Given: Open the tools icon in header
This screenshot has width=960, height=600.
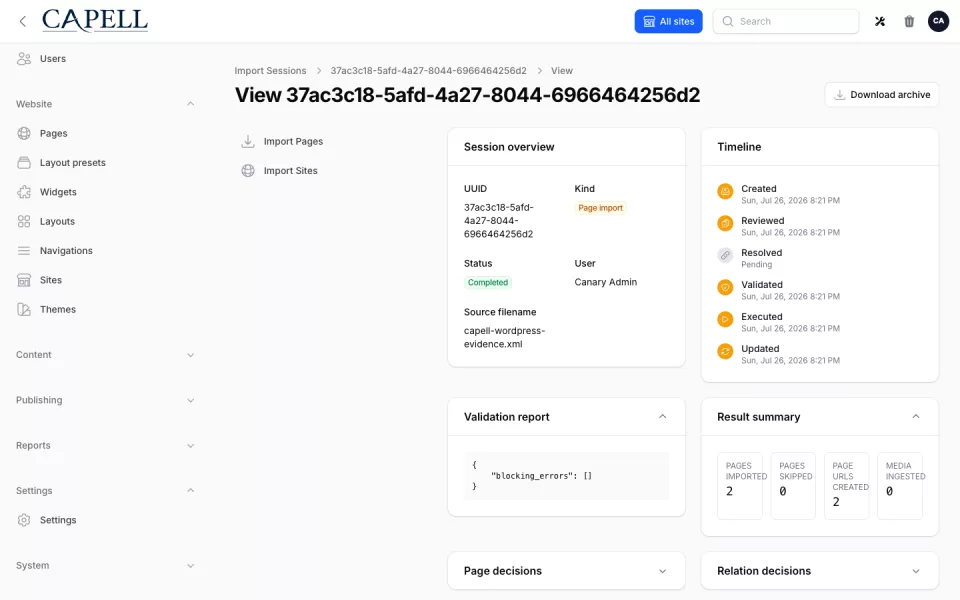Looking at the screenshot, I should click(880, 21).
